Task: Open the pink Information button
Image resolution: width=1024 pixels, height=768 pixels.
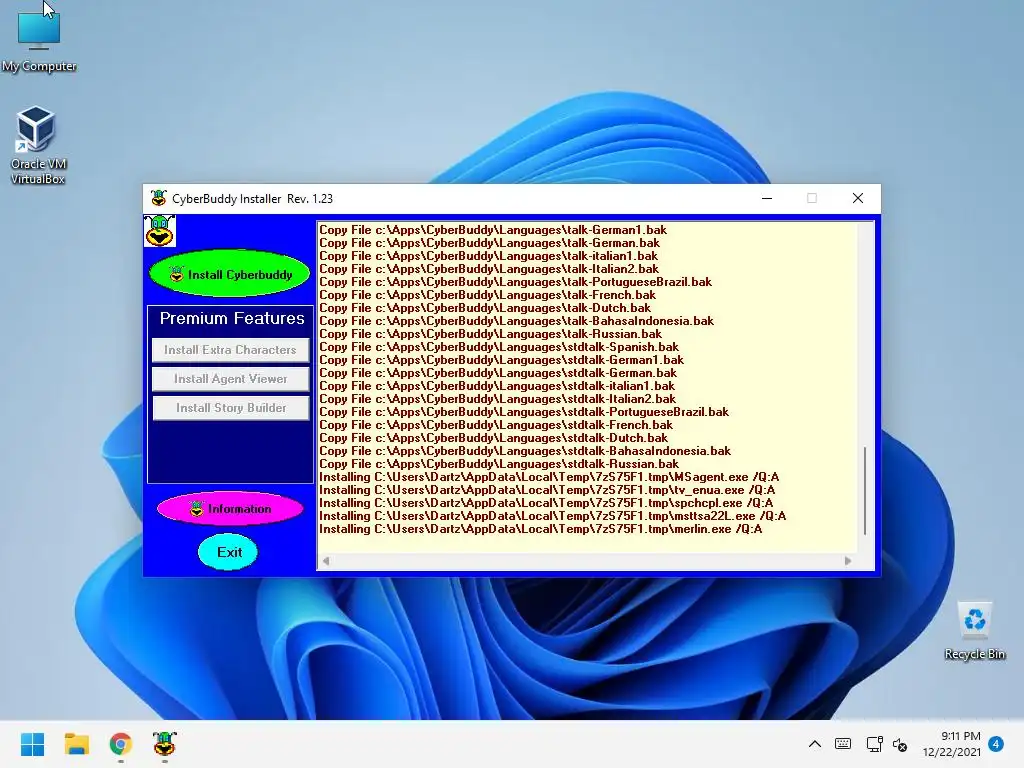Action: click(x=231, y=509)
